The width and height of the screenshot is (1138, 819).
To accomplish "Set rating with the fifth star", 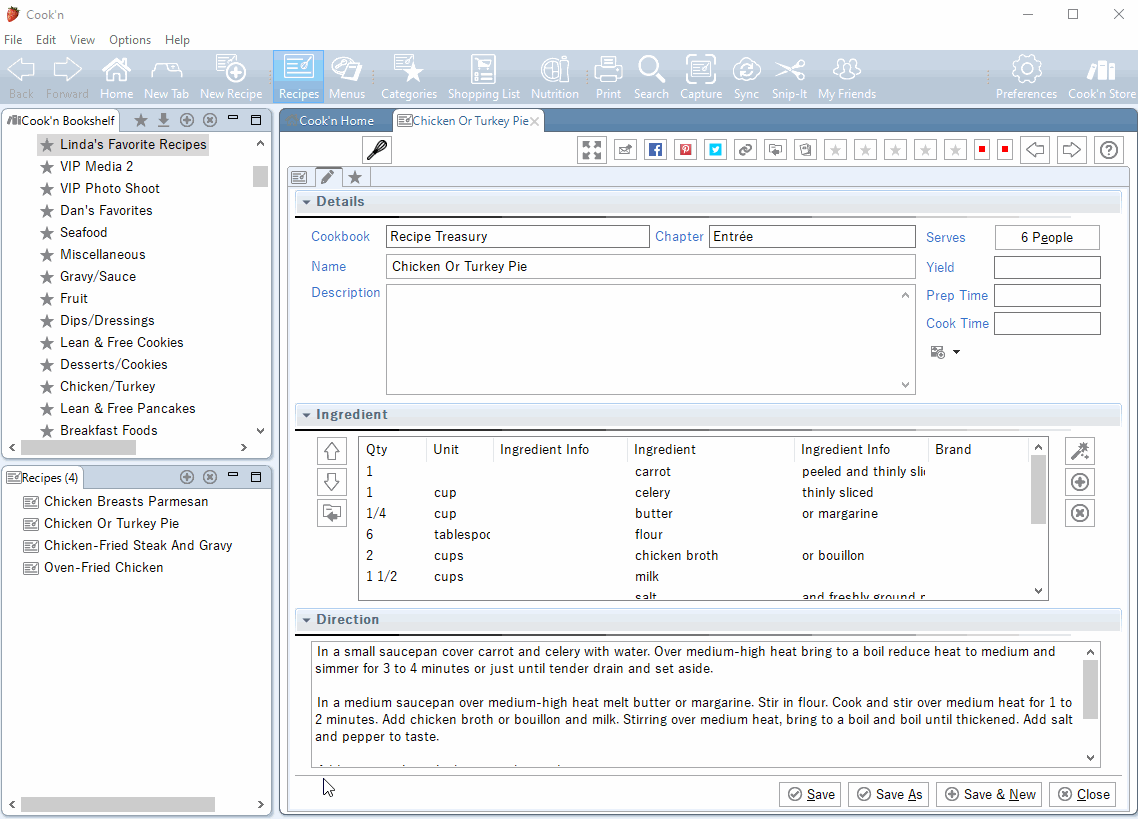I will (956, 150).
